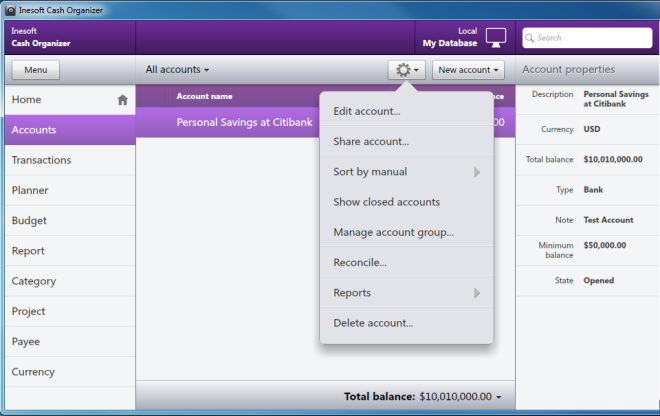Click the Account properties panel heading
This screenshot has height=416, width=660.
tap(569, 69)
